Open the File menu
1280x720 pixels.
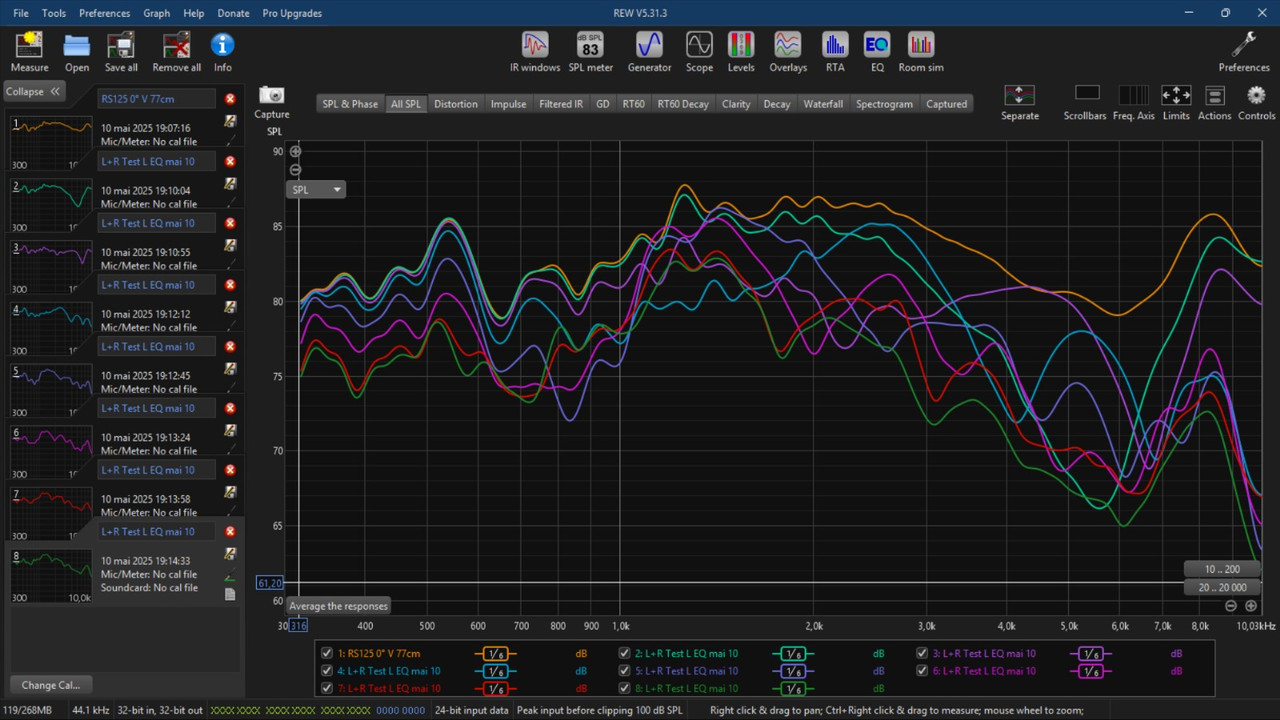coord(21,13)
